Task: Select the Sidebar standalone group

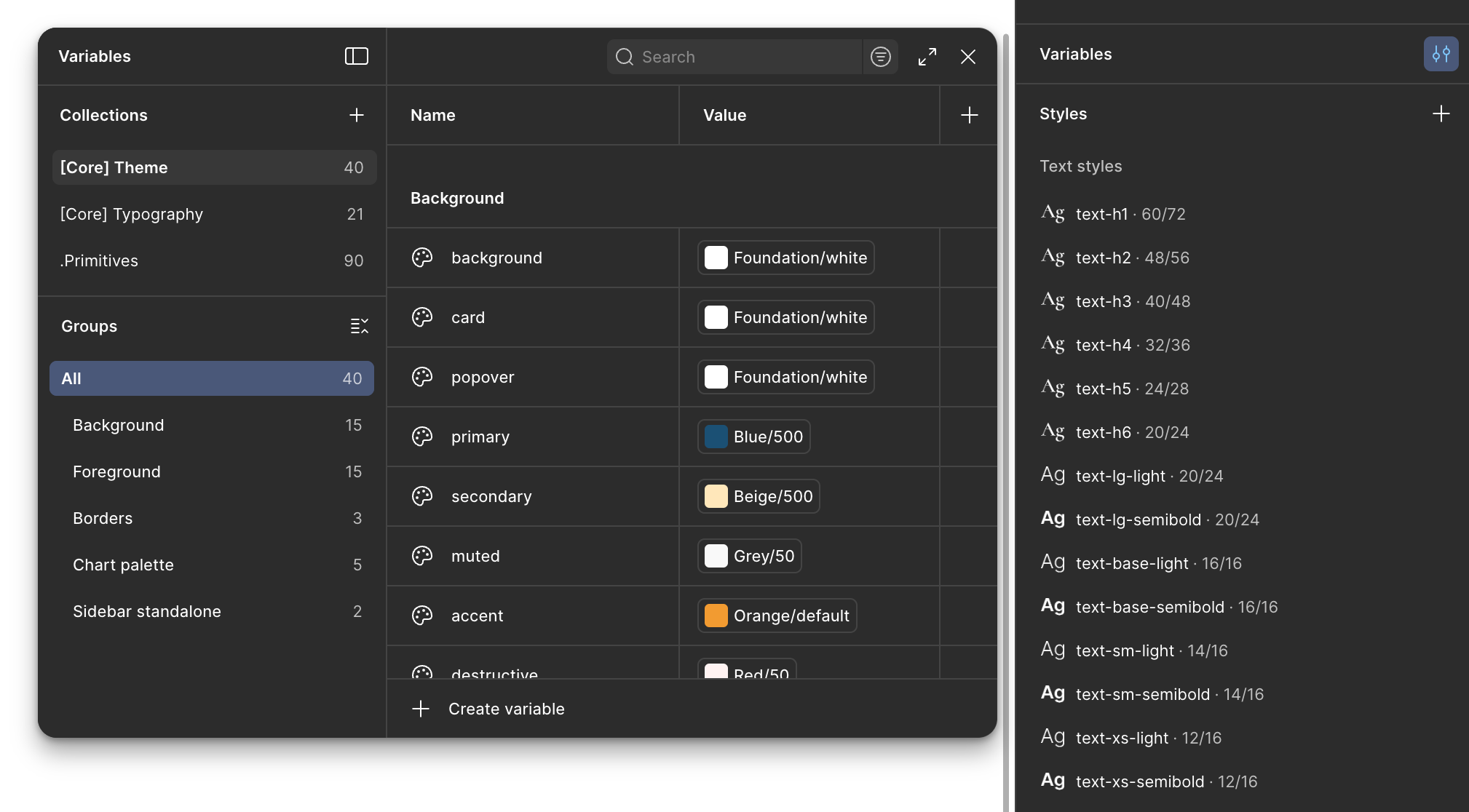Action: point(147,611)
